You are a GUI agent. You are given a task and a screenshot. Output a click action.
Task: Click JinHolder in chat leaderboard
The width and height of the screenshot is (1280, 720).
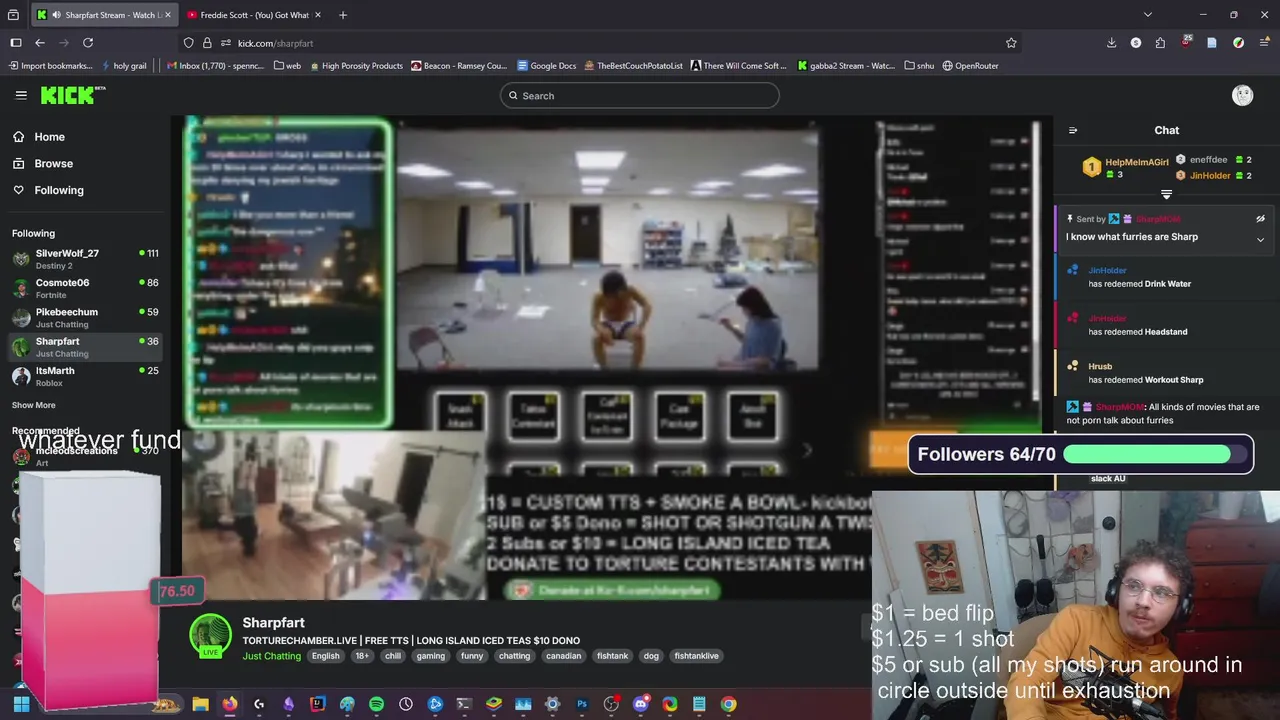pos(1210,175)
